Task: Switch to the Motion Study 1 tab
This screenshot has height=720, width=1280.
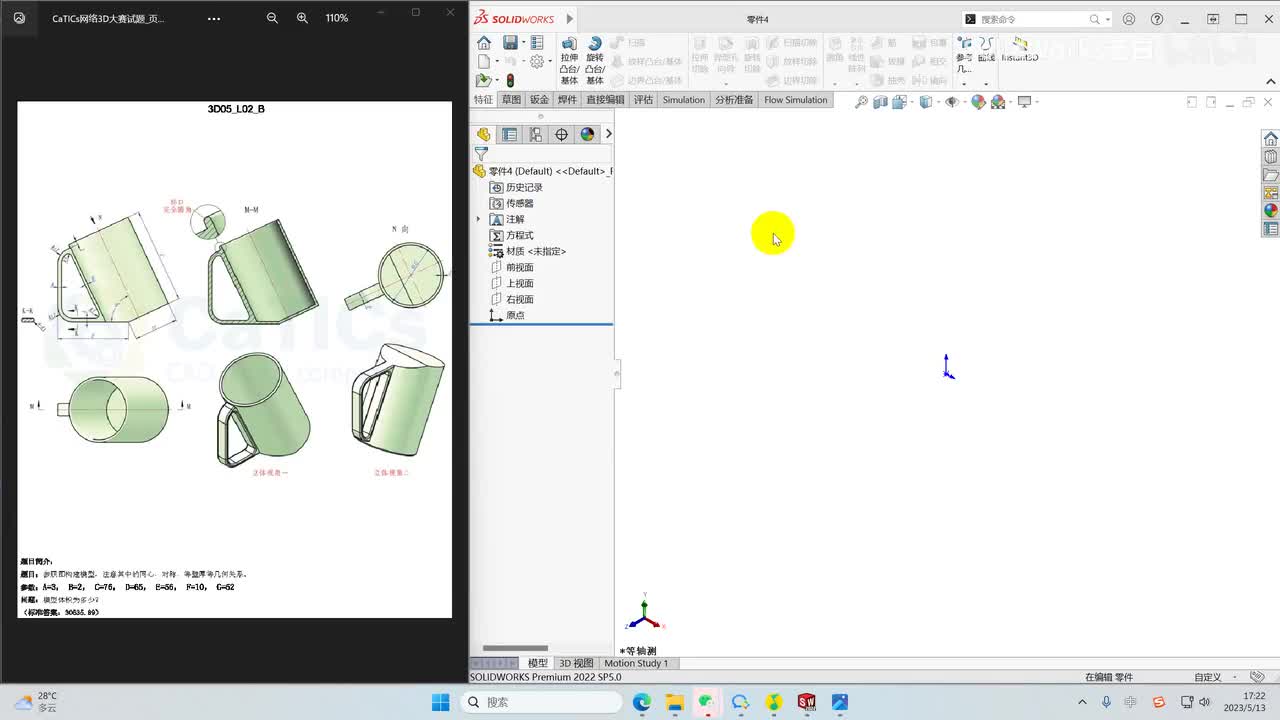Action: (x=636, y=663)
